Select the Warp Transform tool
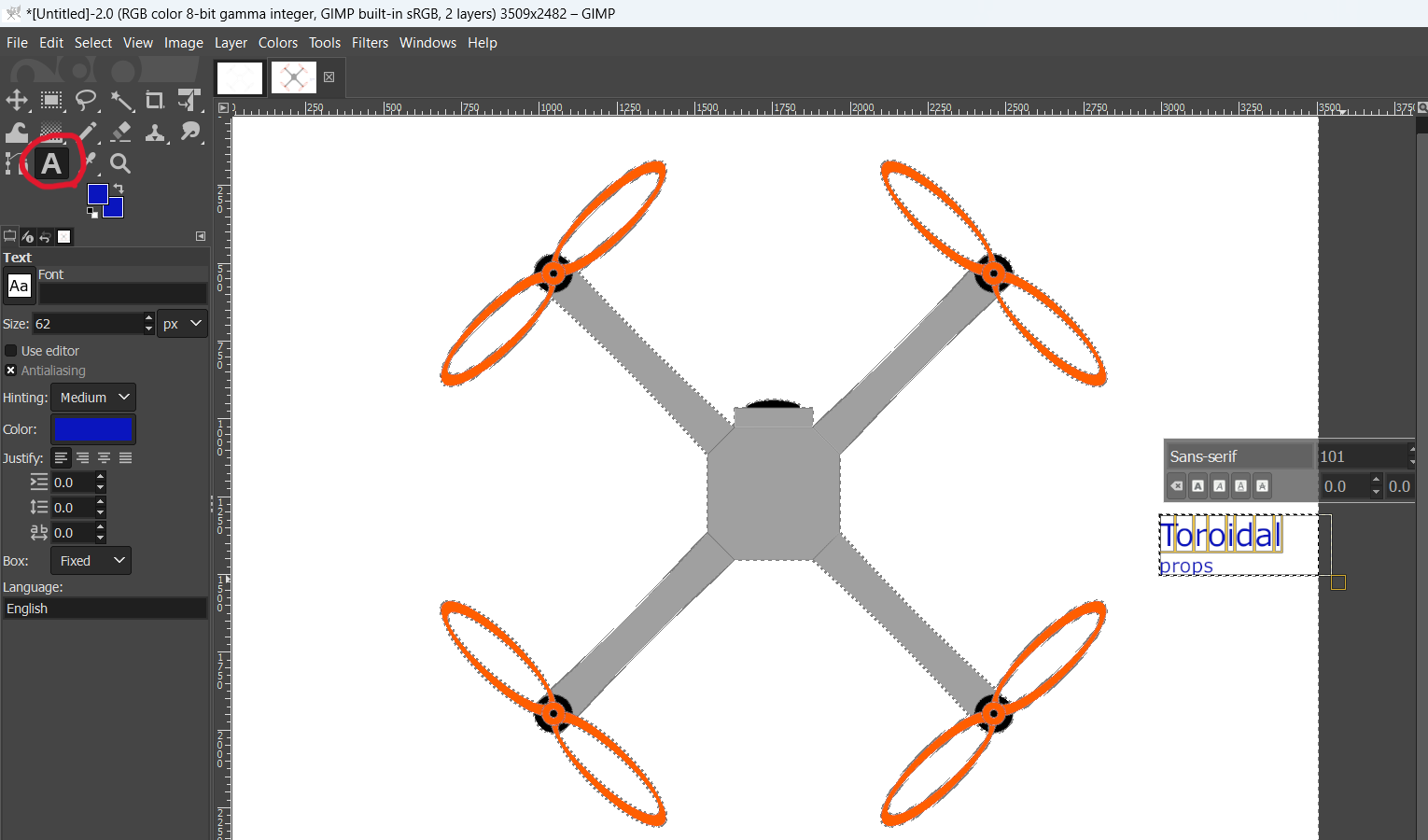The height and width of the screenshot is (840, 1428). 17,133
